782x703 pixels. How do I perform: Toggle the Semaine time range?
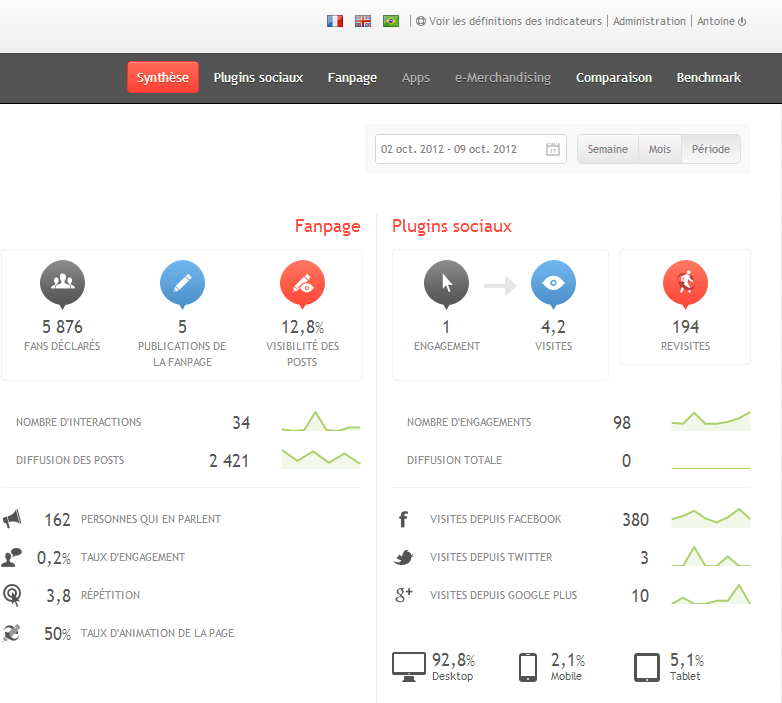point(608,149)
